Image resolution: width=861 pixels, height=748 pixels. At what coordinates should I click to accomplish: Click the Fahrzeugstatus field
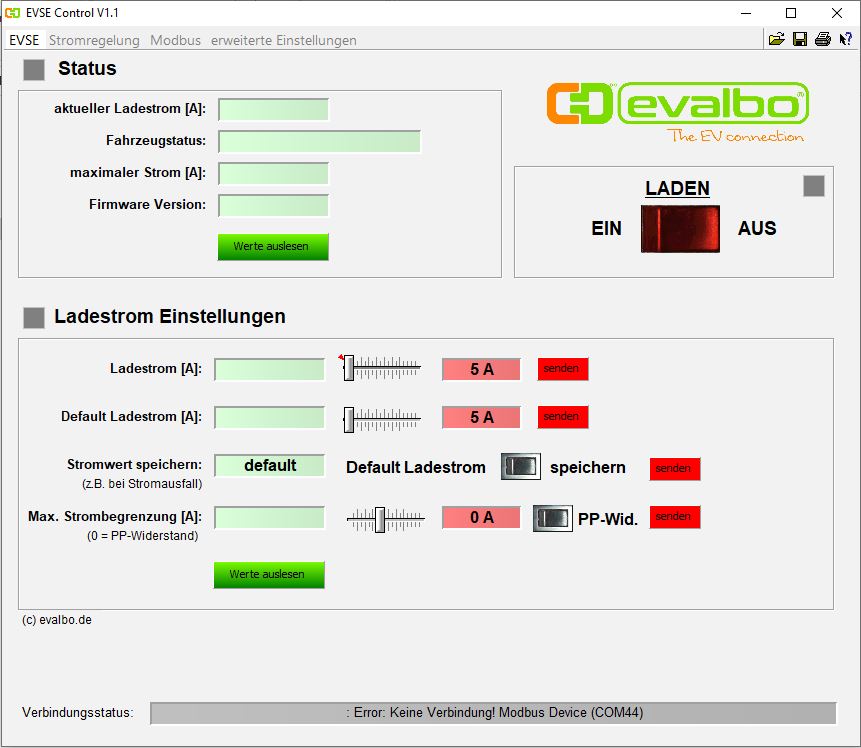tap(320, 141)
